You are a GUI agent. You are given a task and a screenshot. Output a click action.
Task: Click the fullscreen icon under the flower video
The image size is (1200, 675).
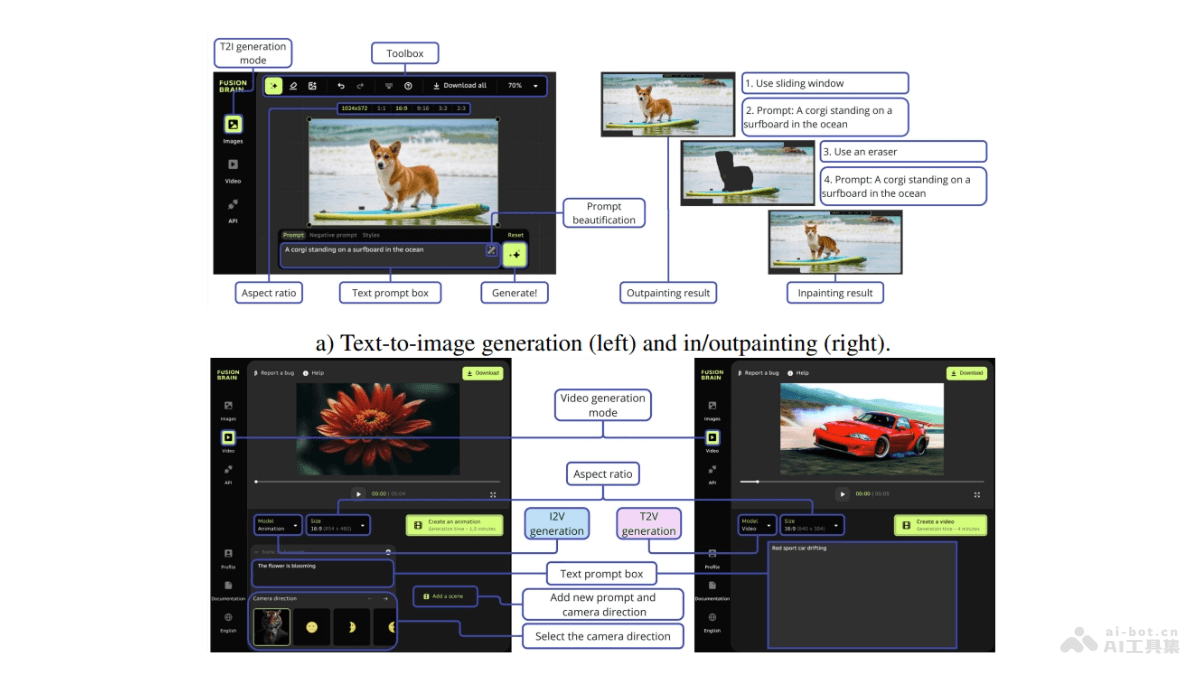pyautogui.click(x=493, y=494)
